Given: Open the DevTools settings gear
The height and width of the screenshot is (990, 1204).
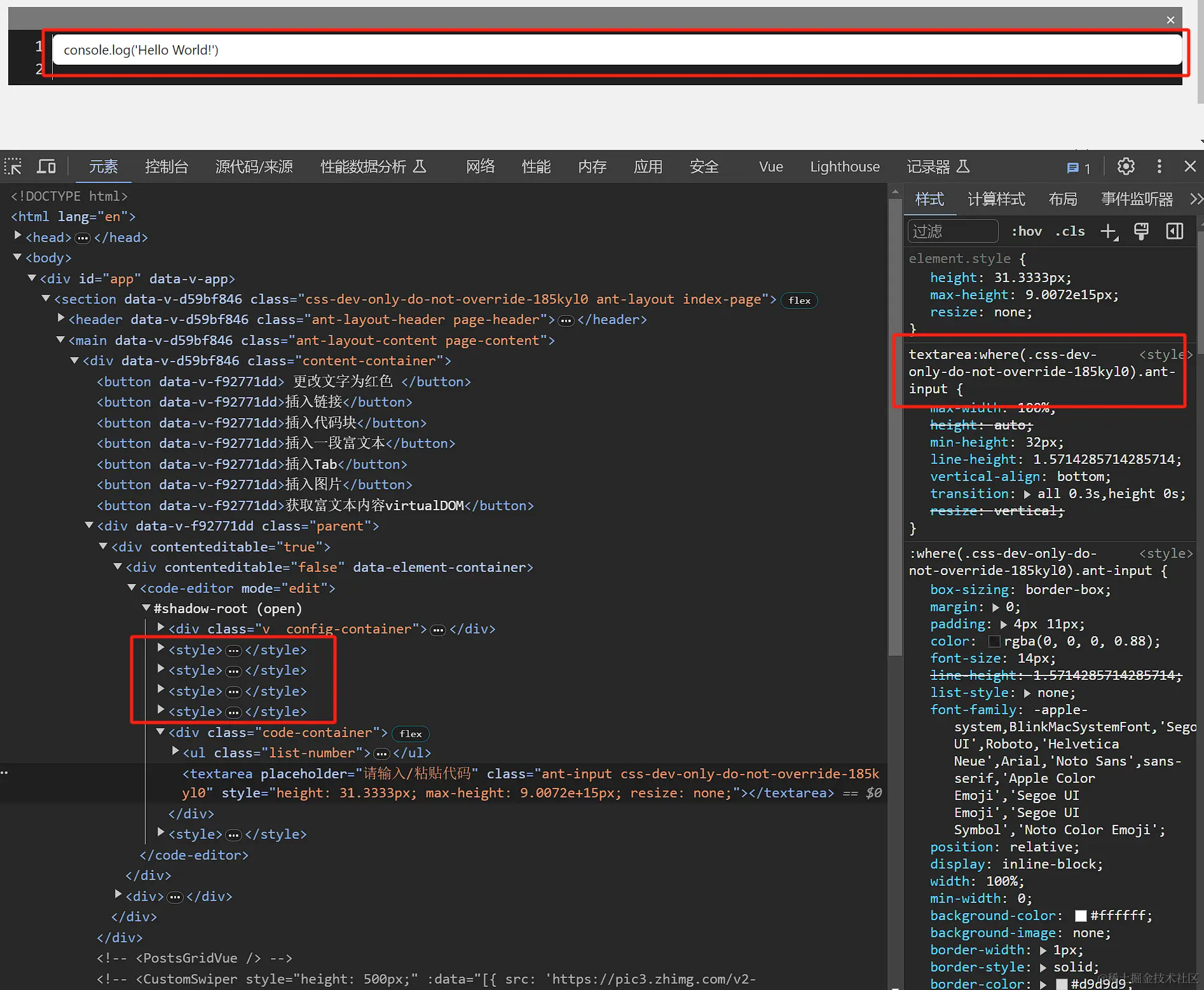Looking at the screenshot, I should tap(1126, 166).
